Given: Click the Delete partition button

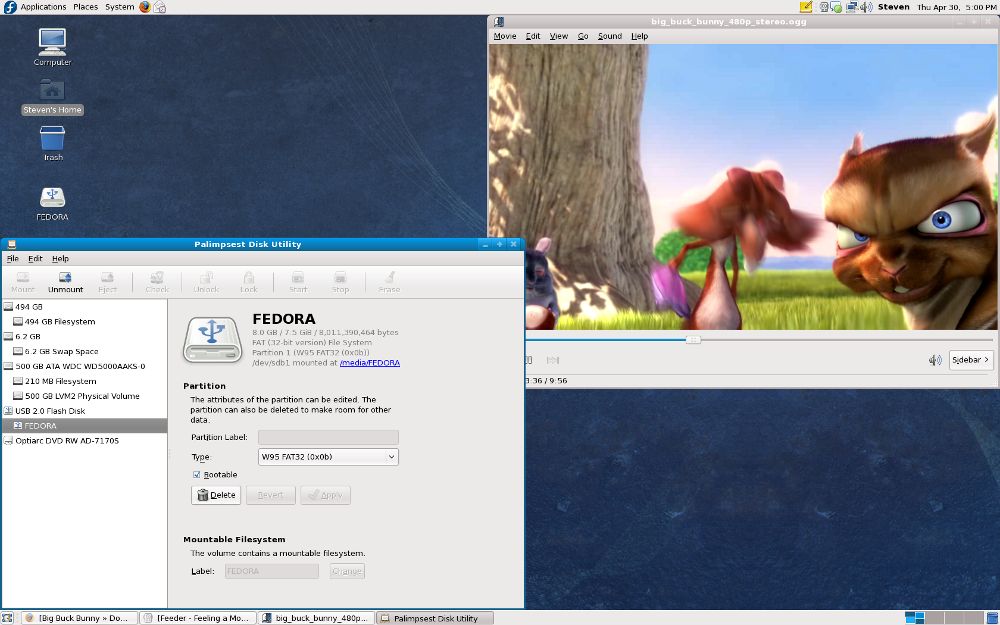Looking at the screenshot, I should (216, 495).
